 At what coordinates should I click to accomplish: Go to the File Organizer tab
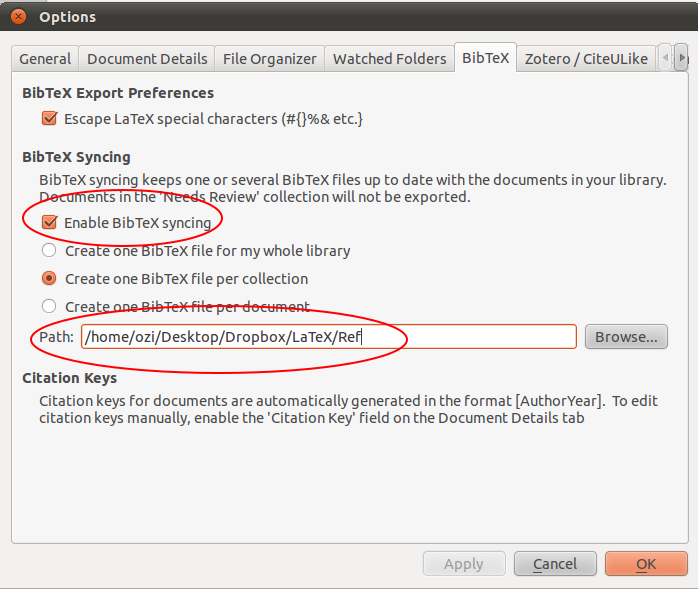point(269,59)
